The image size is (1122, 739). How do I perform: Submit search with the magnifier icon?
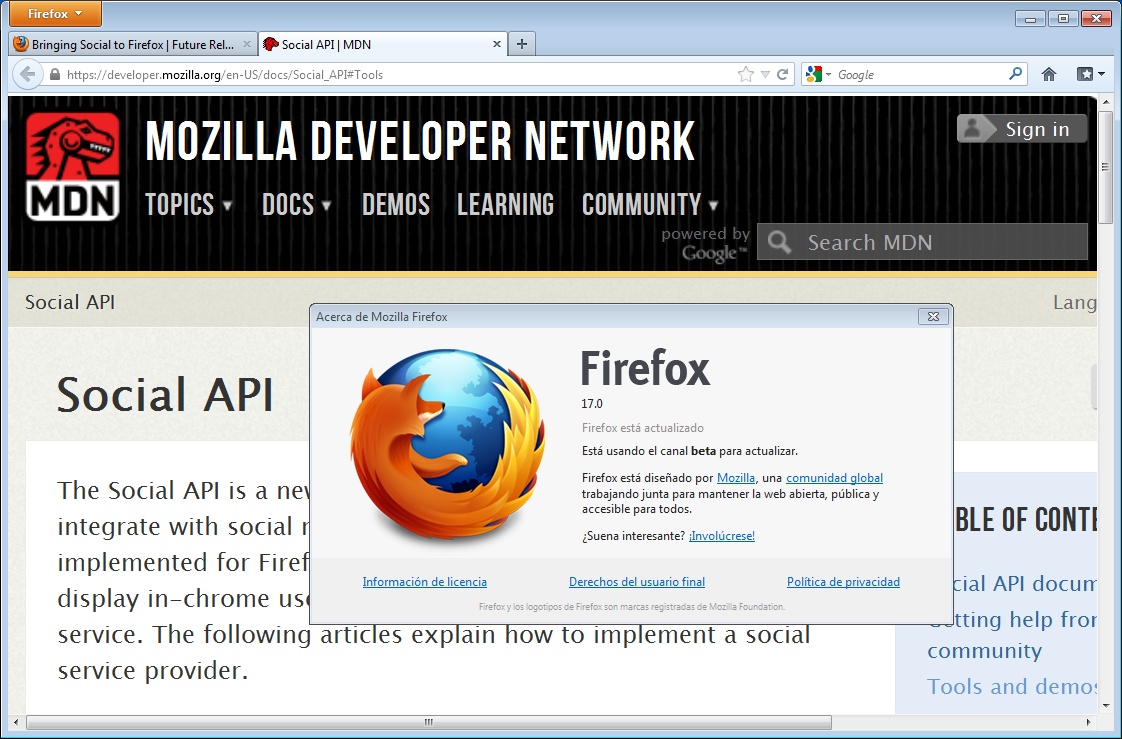(x=1015, y=74)
